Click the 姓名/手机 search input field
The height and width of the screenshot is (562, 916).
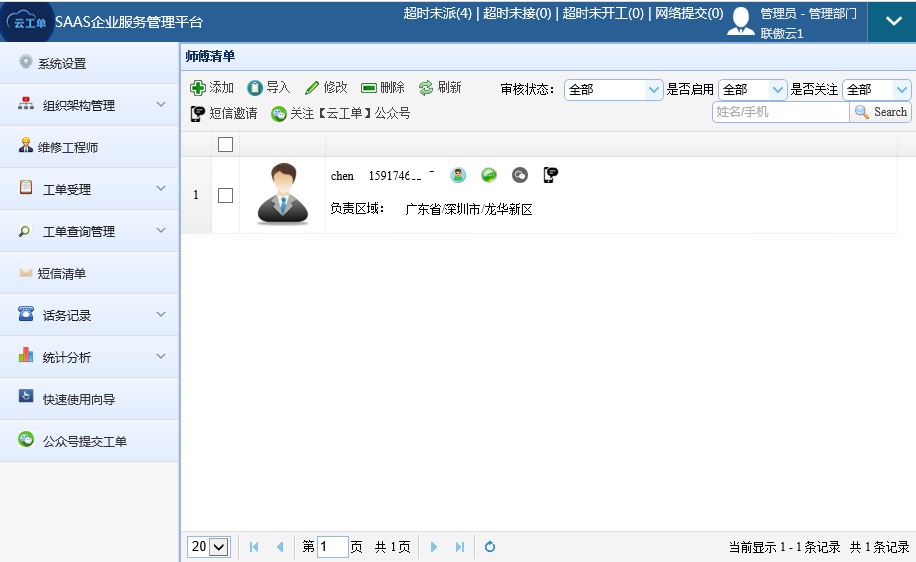(780, 112)
